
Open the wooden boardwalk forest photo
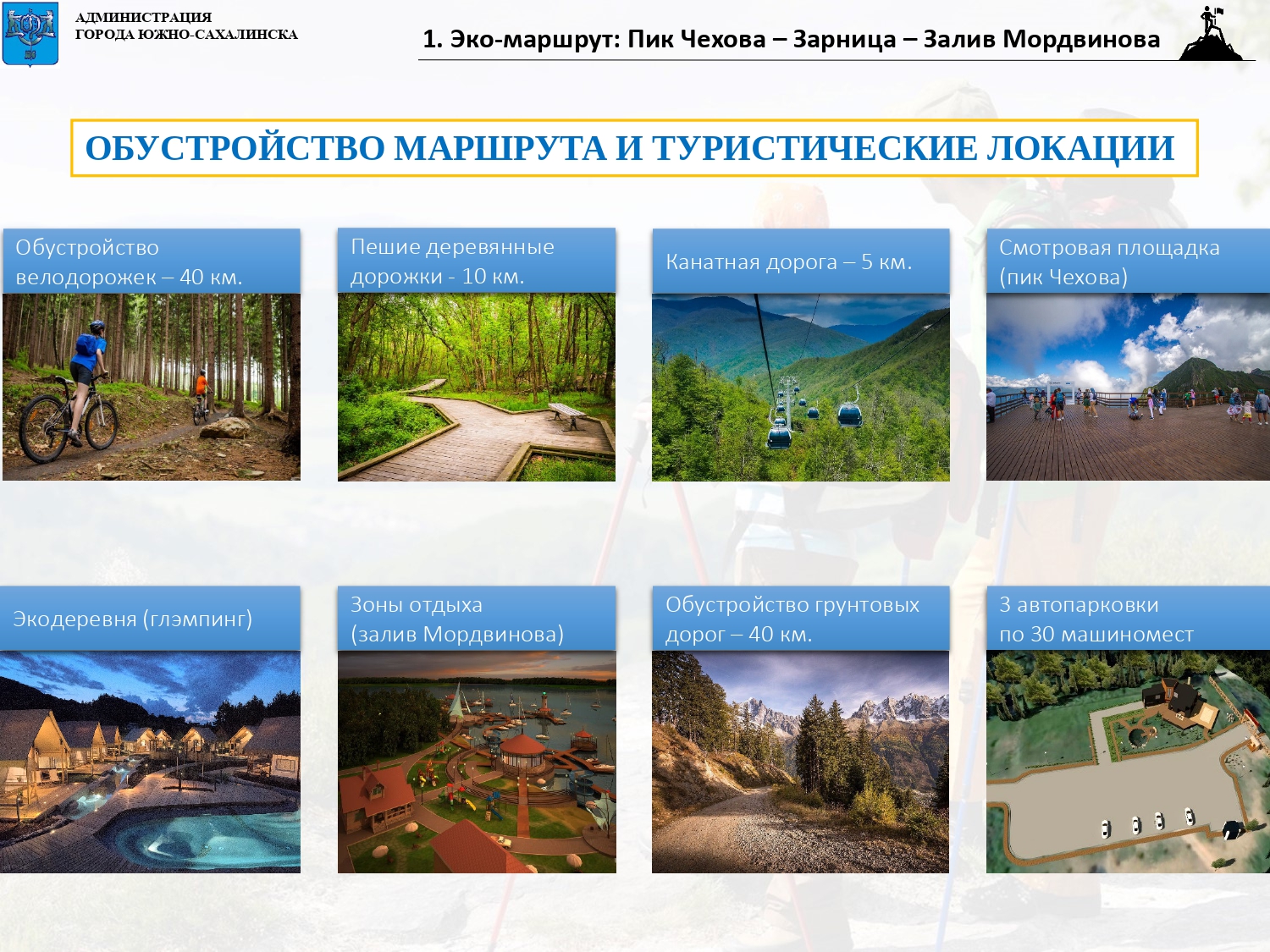pos(477,388)
